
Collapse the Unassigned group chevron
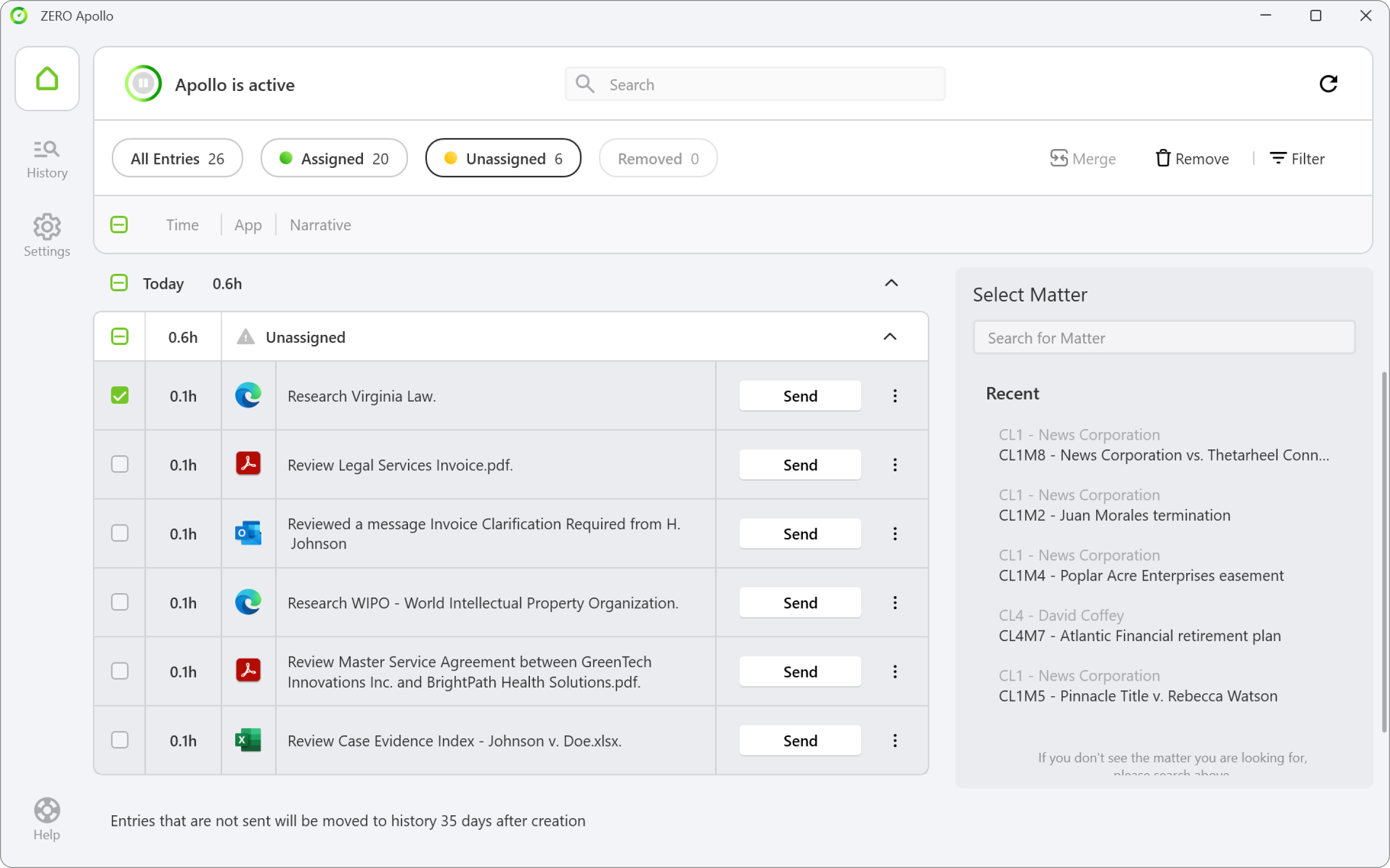click(x=890, y=336)
